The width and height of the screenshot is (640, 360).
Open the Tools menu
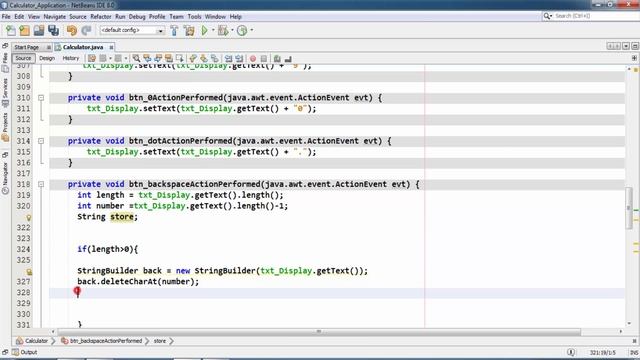pos(194,17)
